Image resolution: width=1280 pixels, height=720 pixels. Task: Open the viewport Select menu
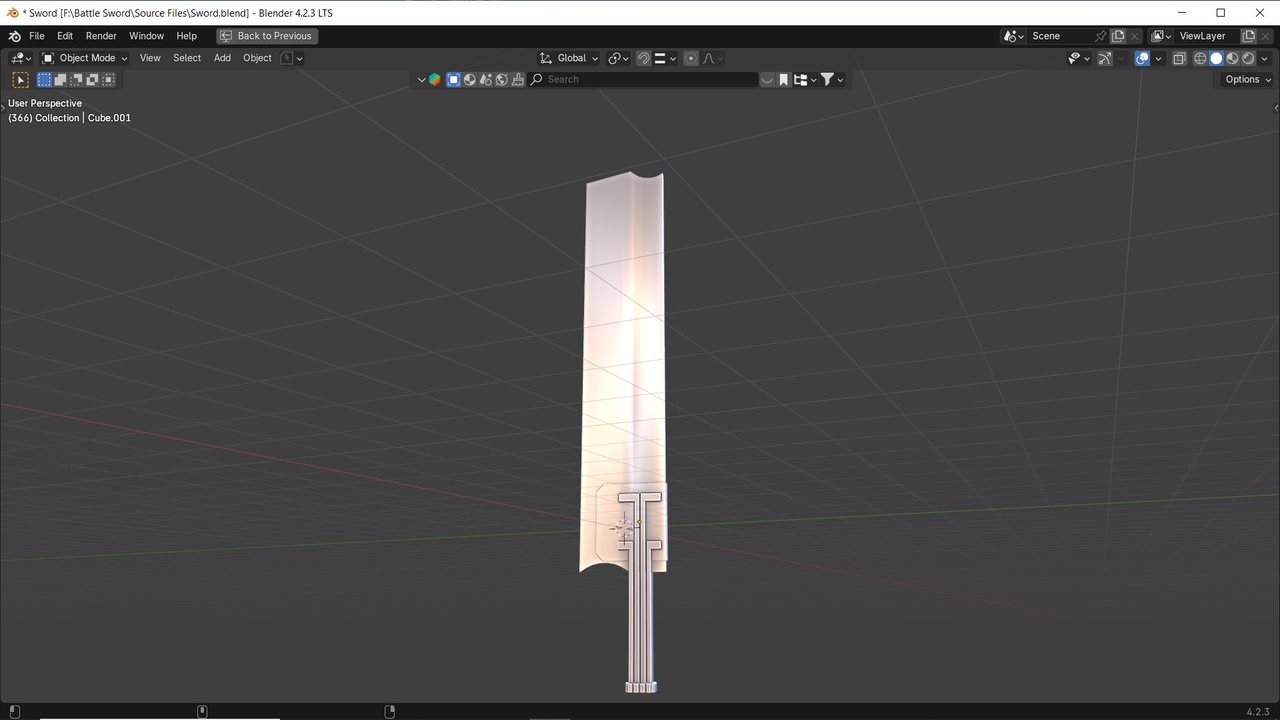(187, 58)
